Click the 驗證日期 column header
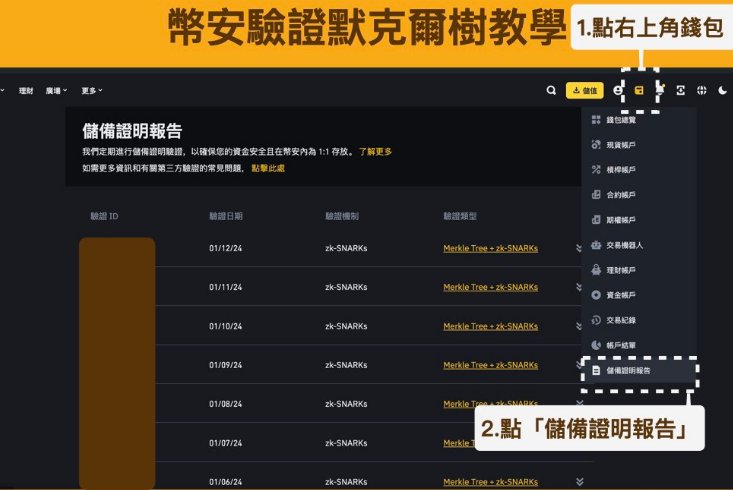Image resolution: width=733 pixels, height=490 pixels. [x=226, y=216]
